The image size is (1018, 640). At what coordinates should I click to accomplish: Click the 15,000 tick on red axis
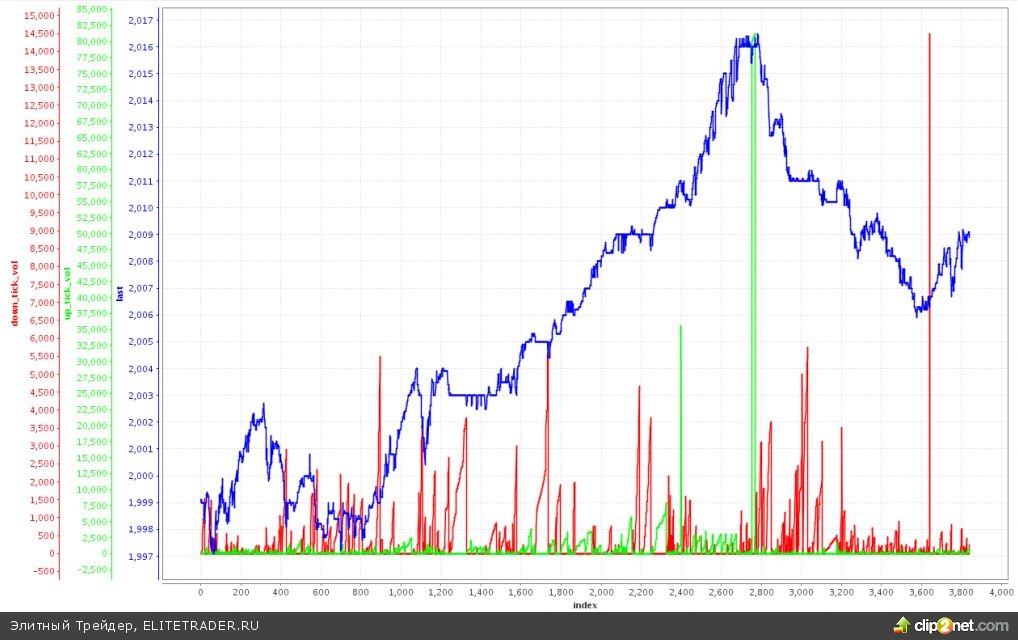point(40,16)
